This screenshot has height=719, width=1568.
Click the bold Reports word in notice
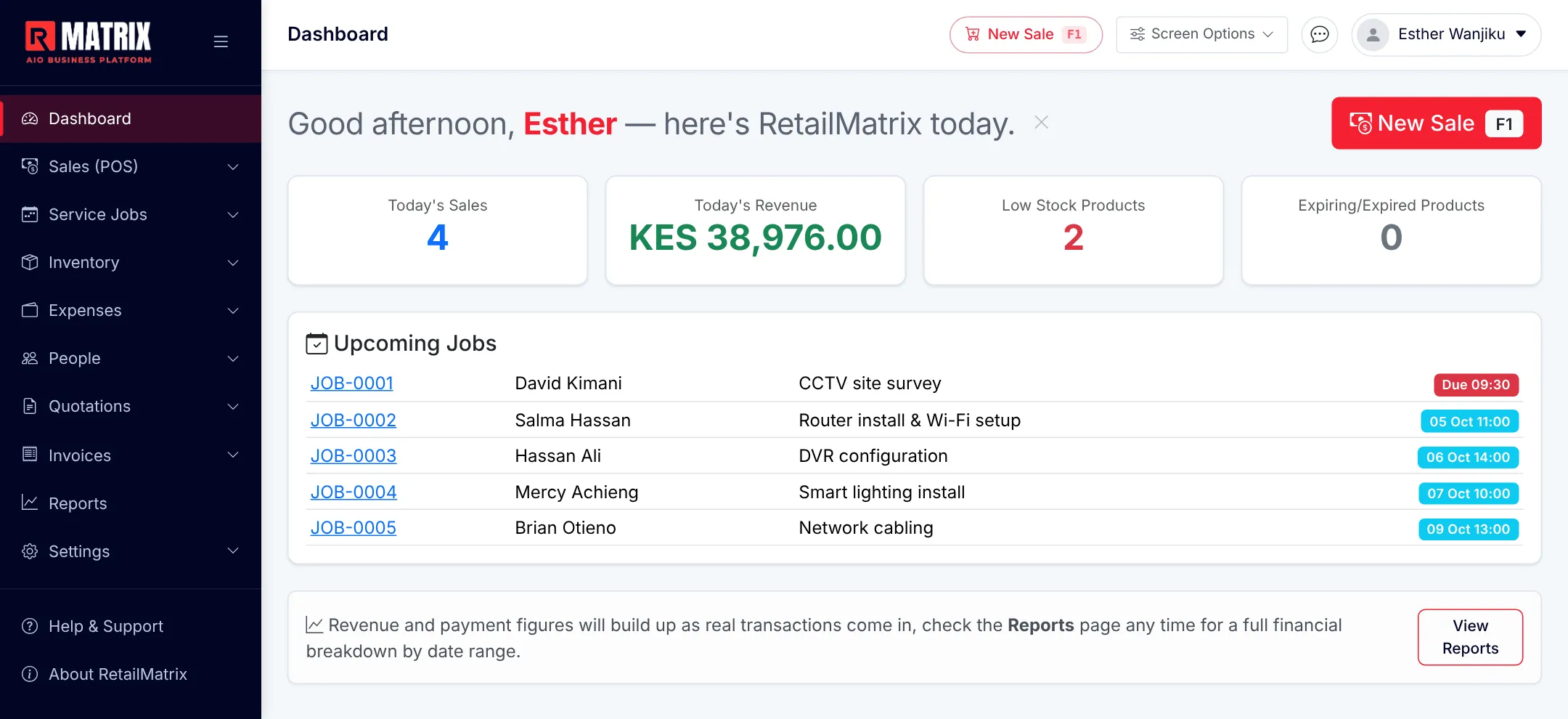pyautogui.click(x=1040, y=625)
